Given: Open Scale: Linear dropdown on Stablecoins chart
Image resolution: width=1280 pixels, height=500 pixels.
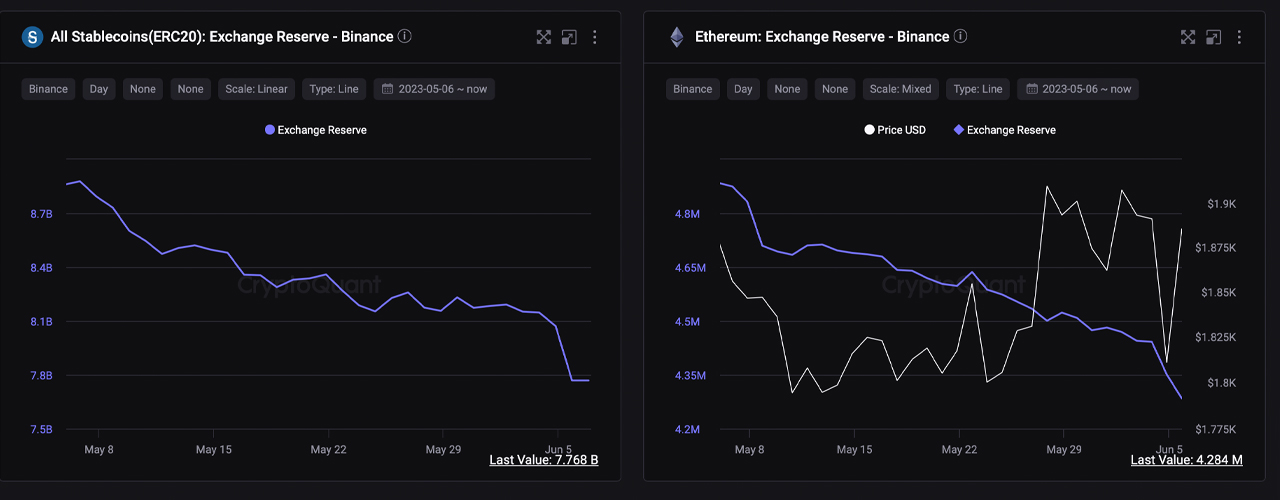Looking at the screenshot, I should tap(256, 89).
